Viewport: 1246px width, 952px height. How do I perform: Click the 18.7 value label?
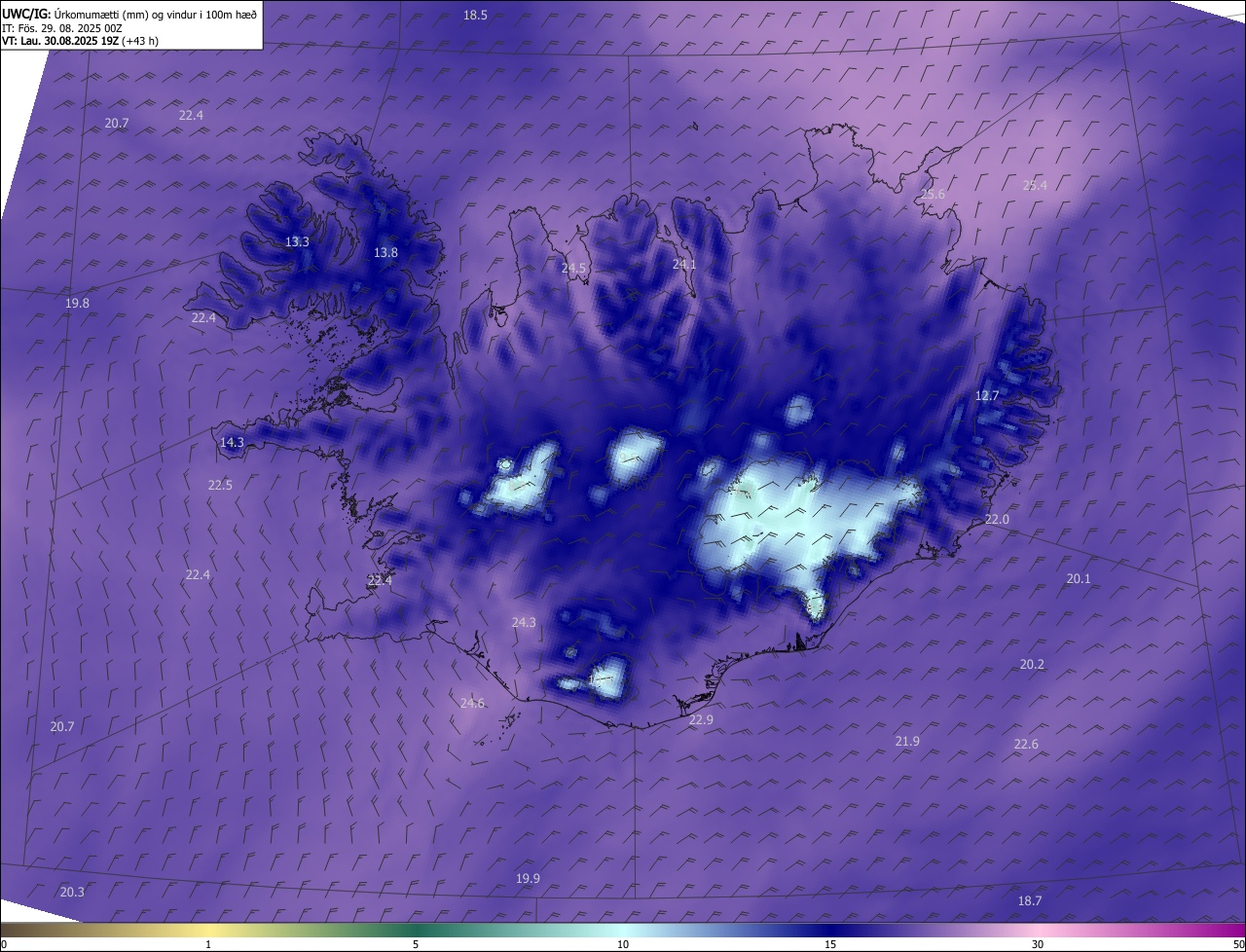(x=1030, y=900)
